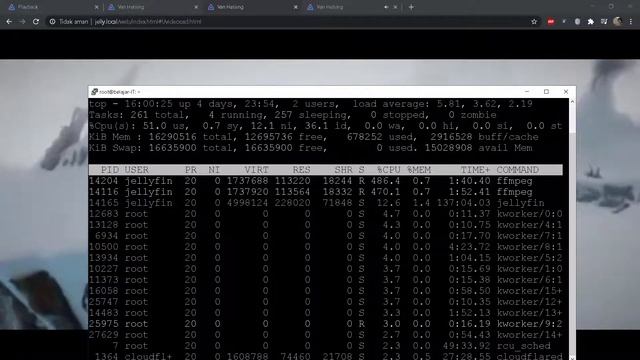Click the kworker/9:2 row PID 25975
Image resolution: width=640 pixels, height=360 pixels.
[325, 324]
